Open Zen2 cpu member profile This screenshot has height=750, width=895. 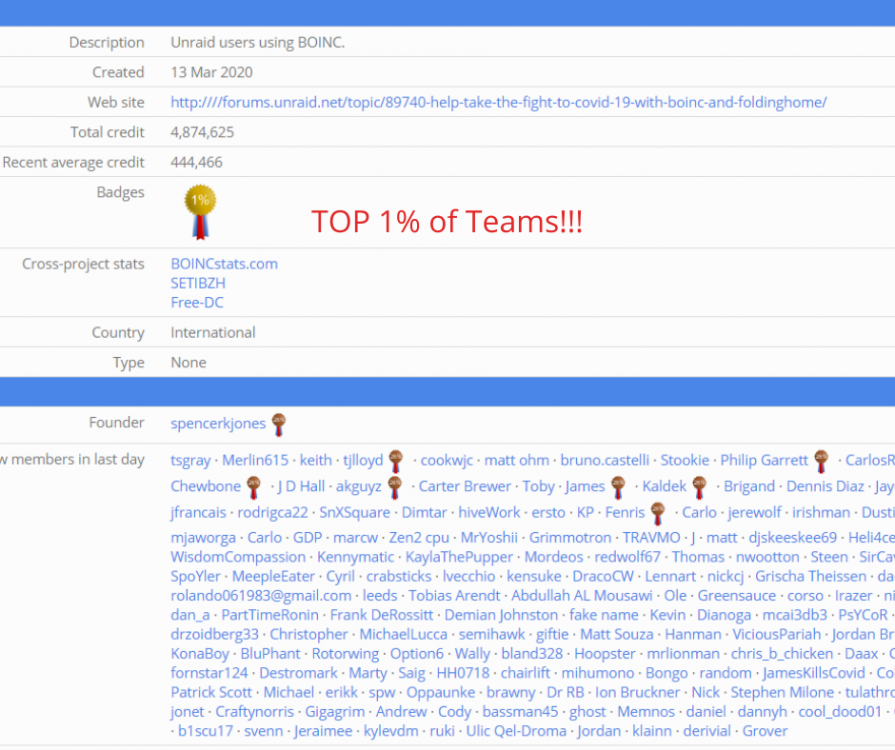point(418,538)
